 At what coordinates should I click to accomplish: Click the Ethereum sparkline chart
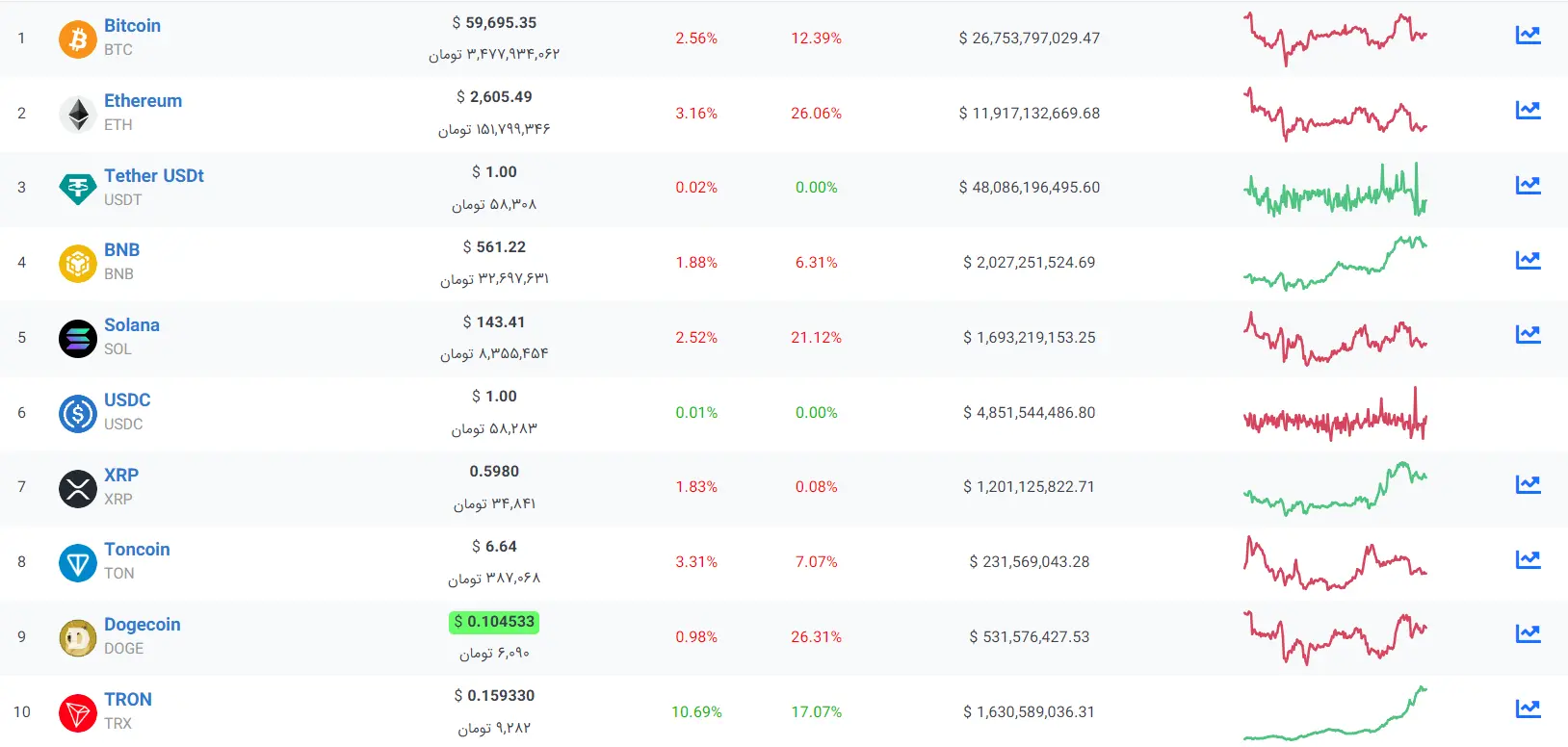(x=1335, y=114)
